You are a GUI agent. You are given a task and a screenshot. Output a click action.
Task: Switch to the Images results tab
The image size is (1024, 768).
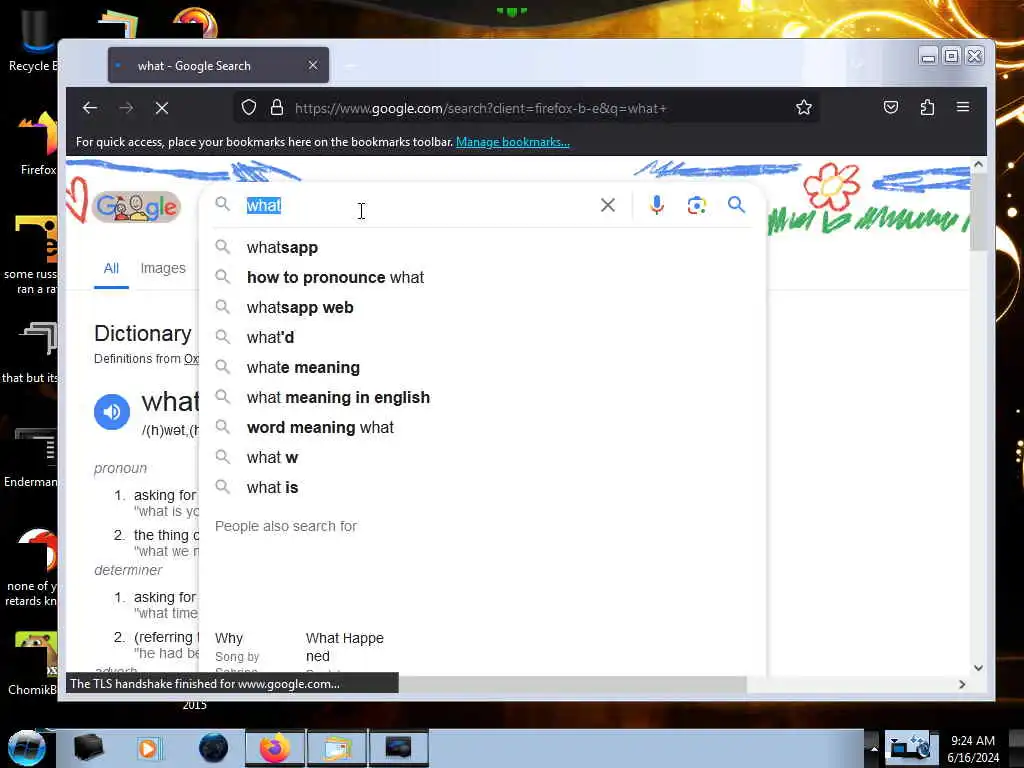coord(163,268)
